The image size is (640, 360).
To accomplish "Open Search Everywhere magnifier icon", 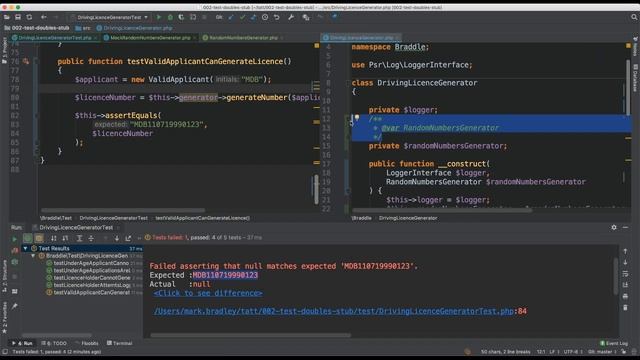I will coord(634,17).
